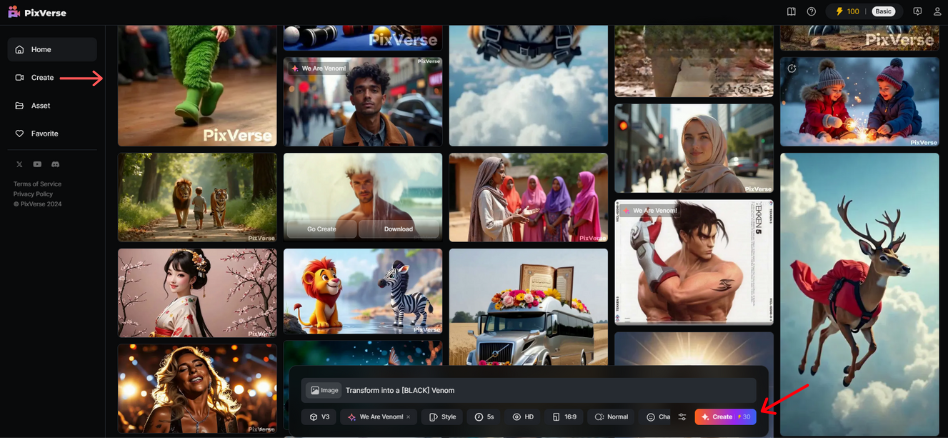This screenshot has height=438, width=948.
Task: Open the children with sparklers in snow thumbnail
Action: click(860, 102)
